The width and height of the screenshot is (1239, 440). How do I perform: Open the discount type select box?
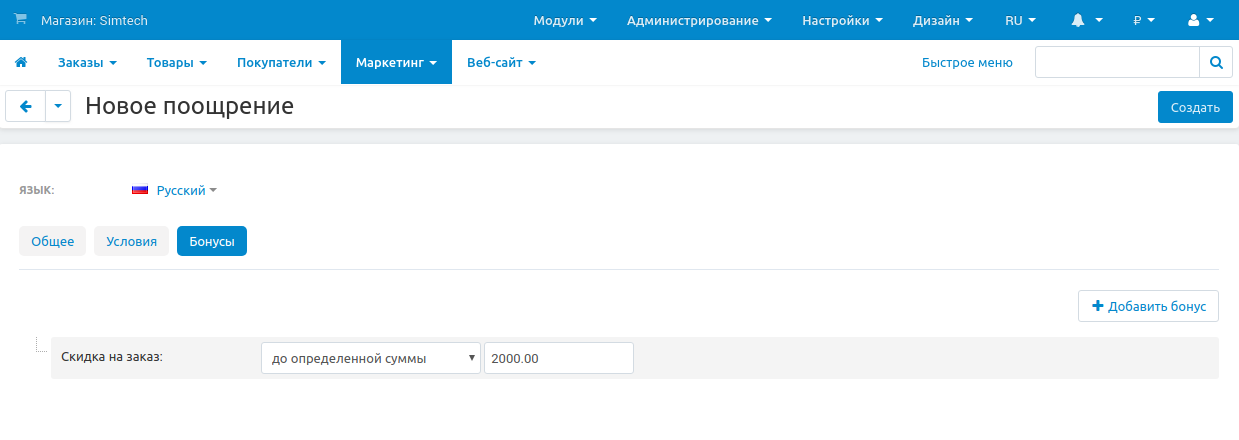[371, 358]
